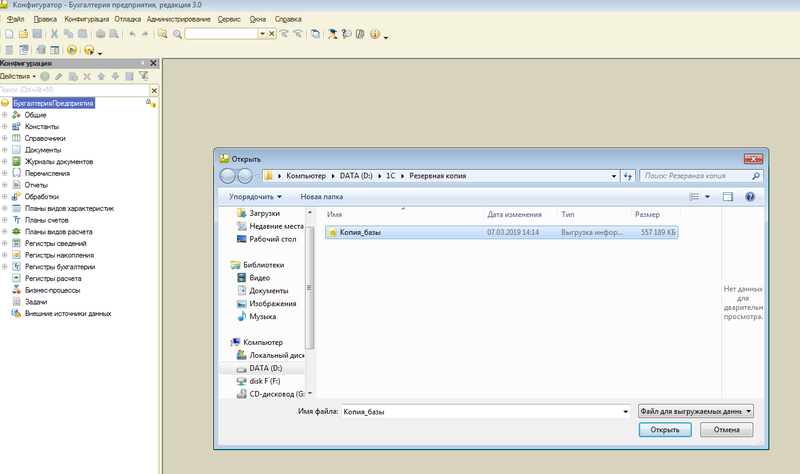This screenshot has width=800, height=474.
Task: Click the Help search question-mark icon
Action: pos(346,34)
